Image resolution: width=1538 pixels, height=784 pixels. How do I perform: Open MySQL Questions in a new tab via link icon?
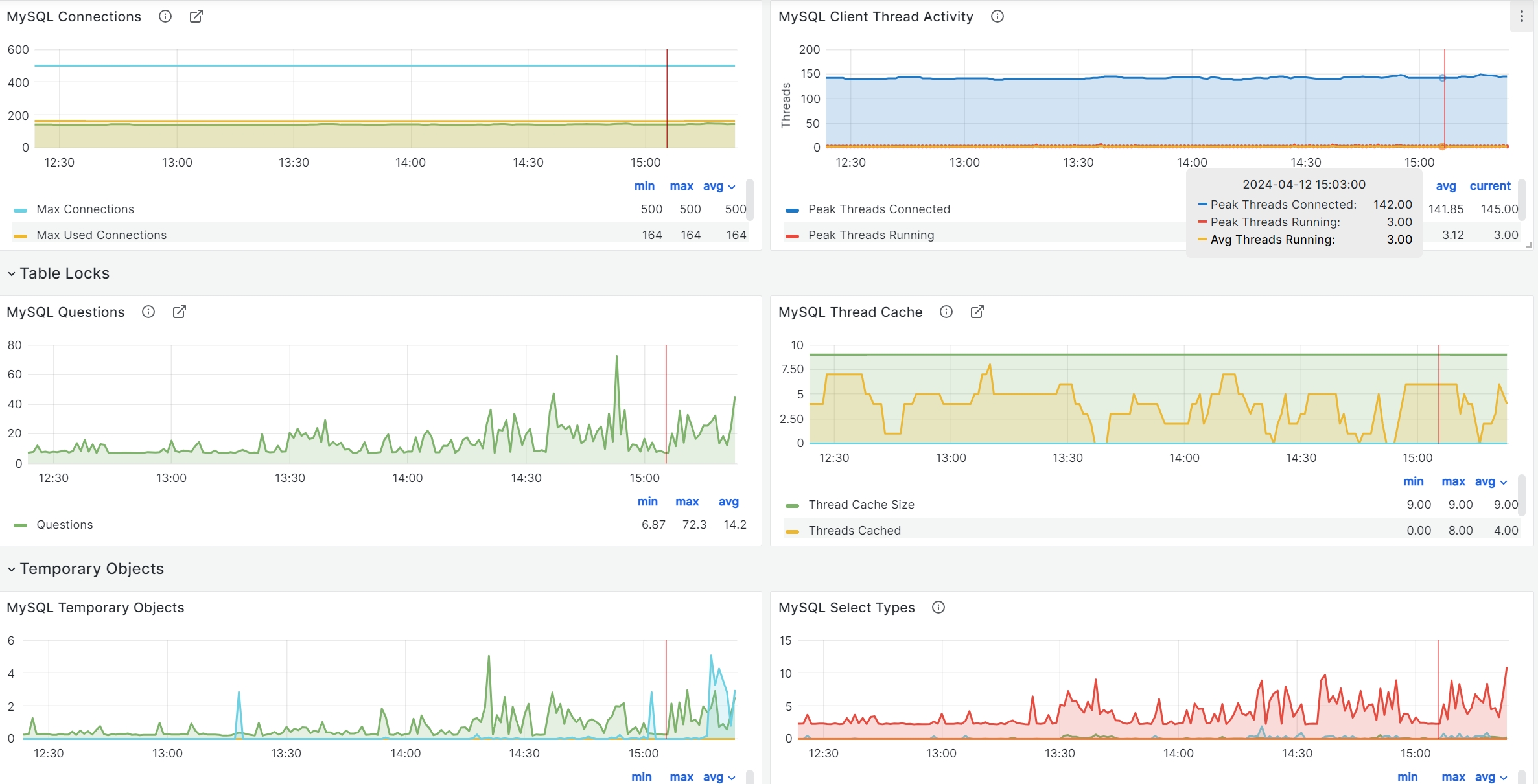(179, 312)
